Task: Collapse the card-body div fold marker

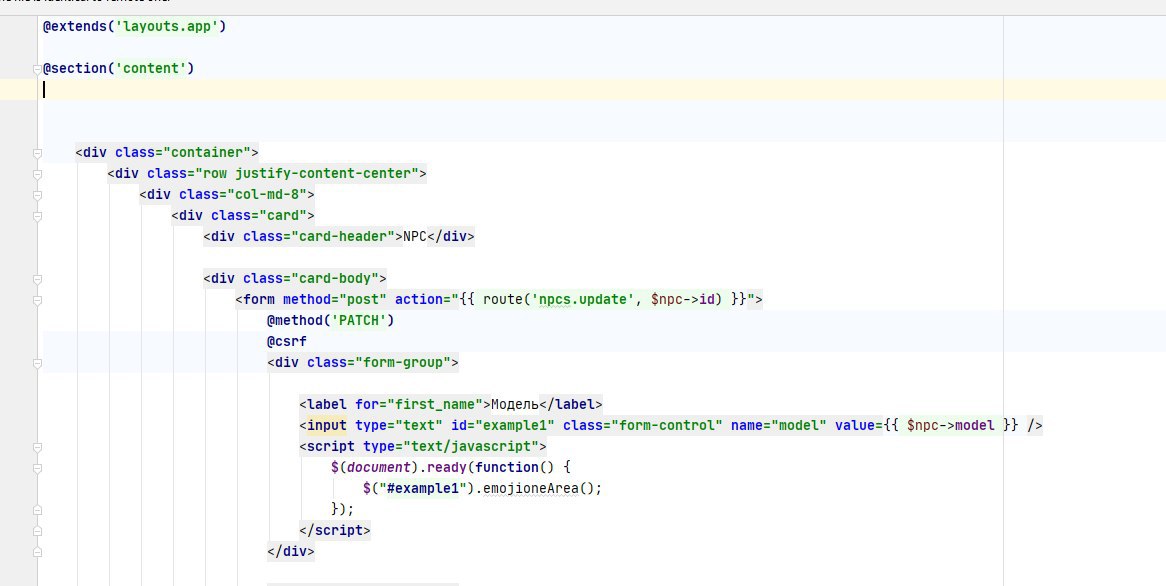Action: pos(37,279)
